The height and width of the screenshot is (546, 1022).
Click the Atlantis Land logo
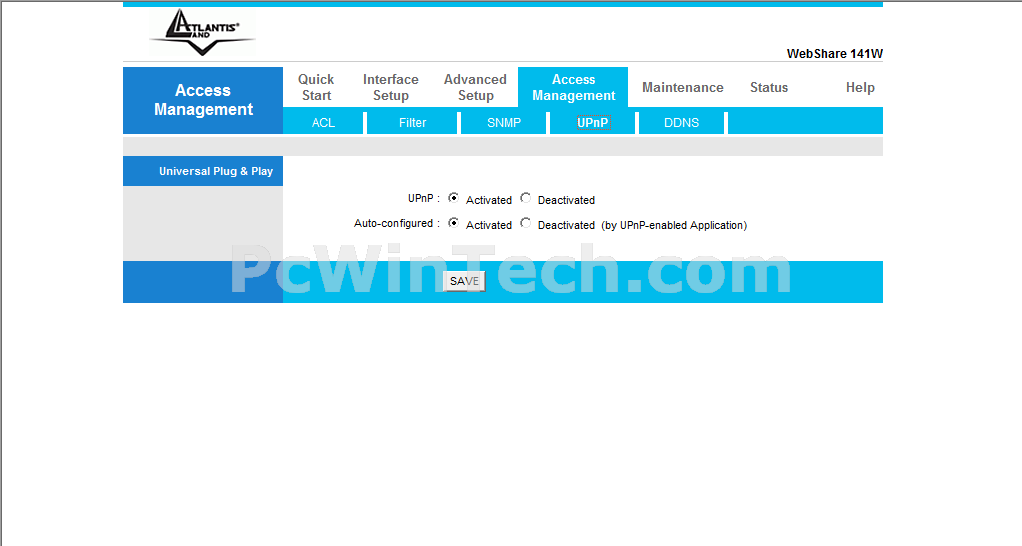point(202,32)
